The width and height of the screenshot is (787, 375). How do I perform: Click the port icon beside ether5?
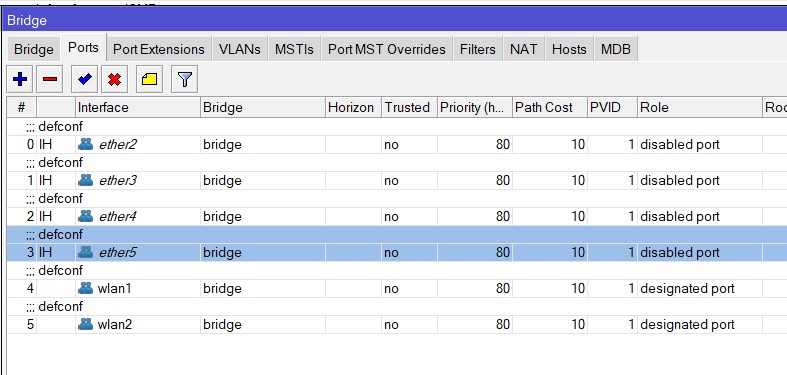(x=86, y=253)
